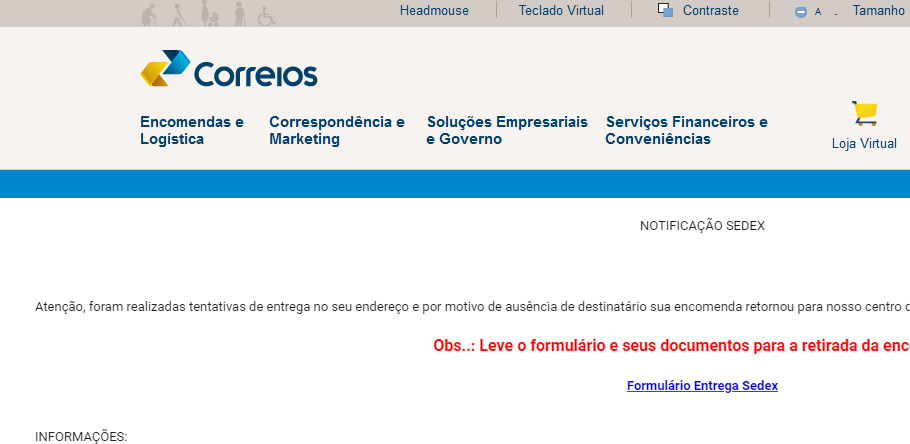Screen dimensions: 910x444
Task: Open the Loja Virtual shopping cart icon
Action: [x=864, y=113]
